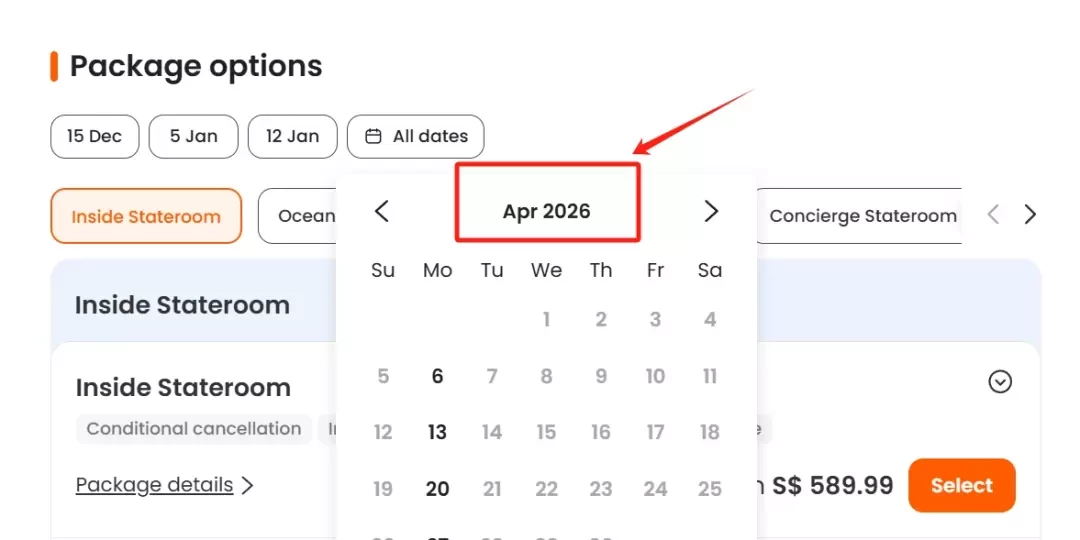Go to next month in calendar

pyautogui.click(x=711, y=211)
